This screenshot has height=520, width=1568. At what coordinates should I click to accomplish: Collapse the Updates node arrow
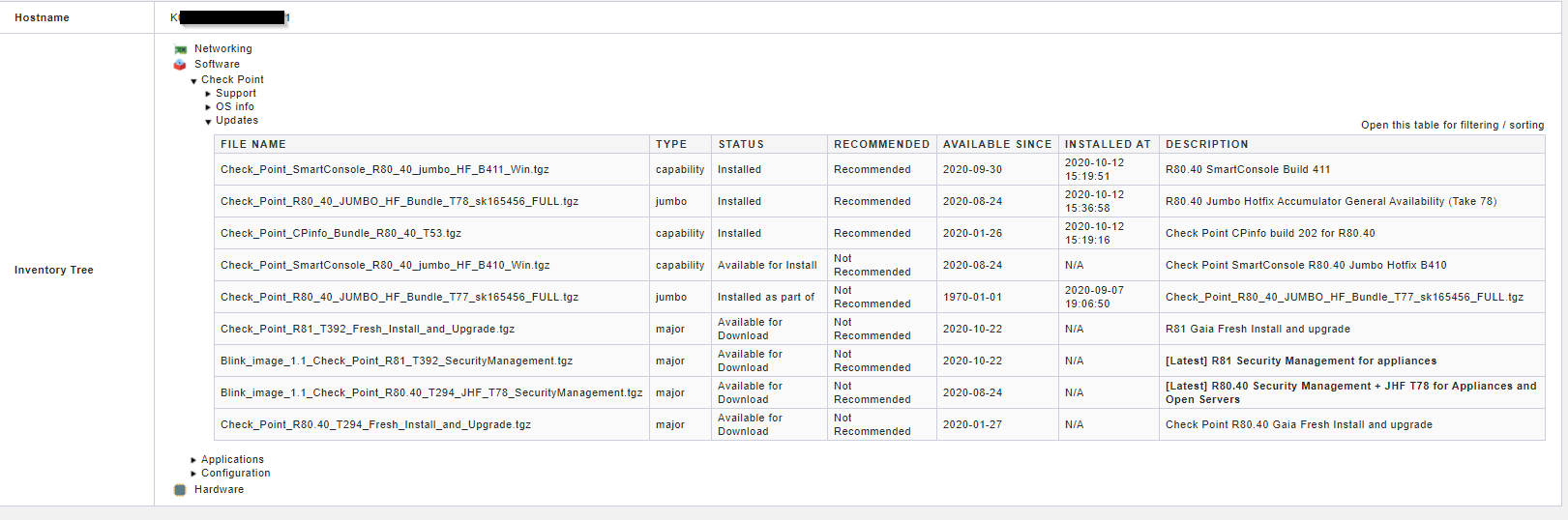(x=208, y=122)
